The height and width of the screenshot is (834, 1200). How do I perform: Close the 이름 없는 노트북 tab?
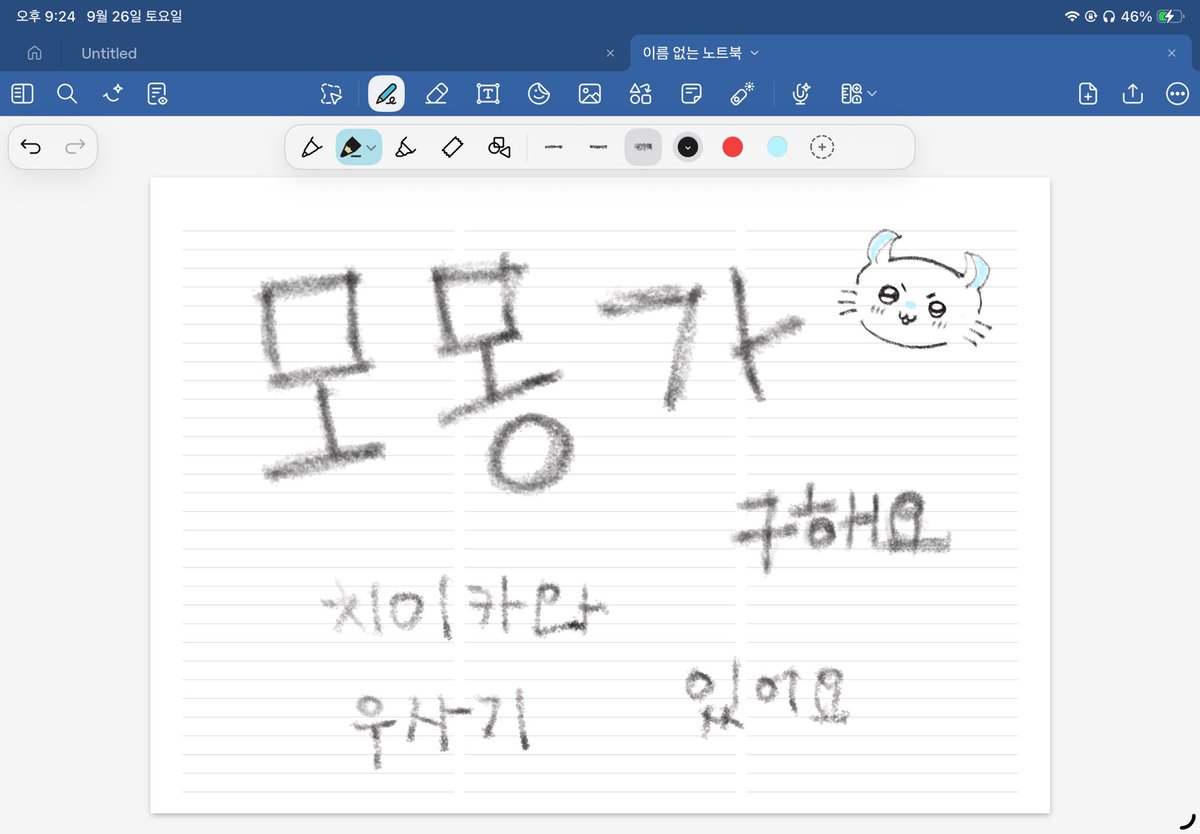(1172, 53)
